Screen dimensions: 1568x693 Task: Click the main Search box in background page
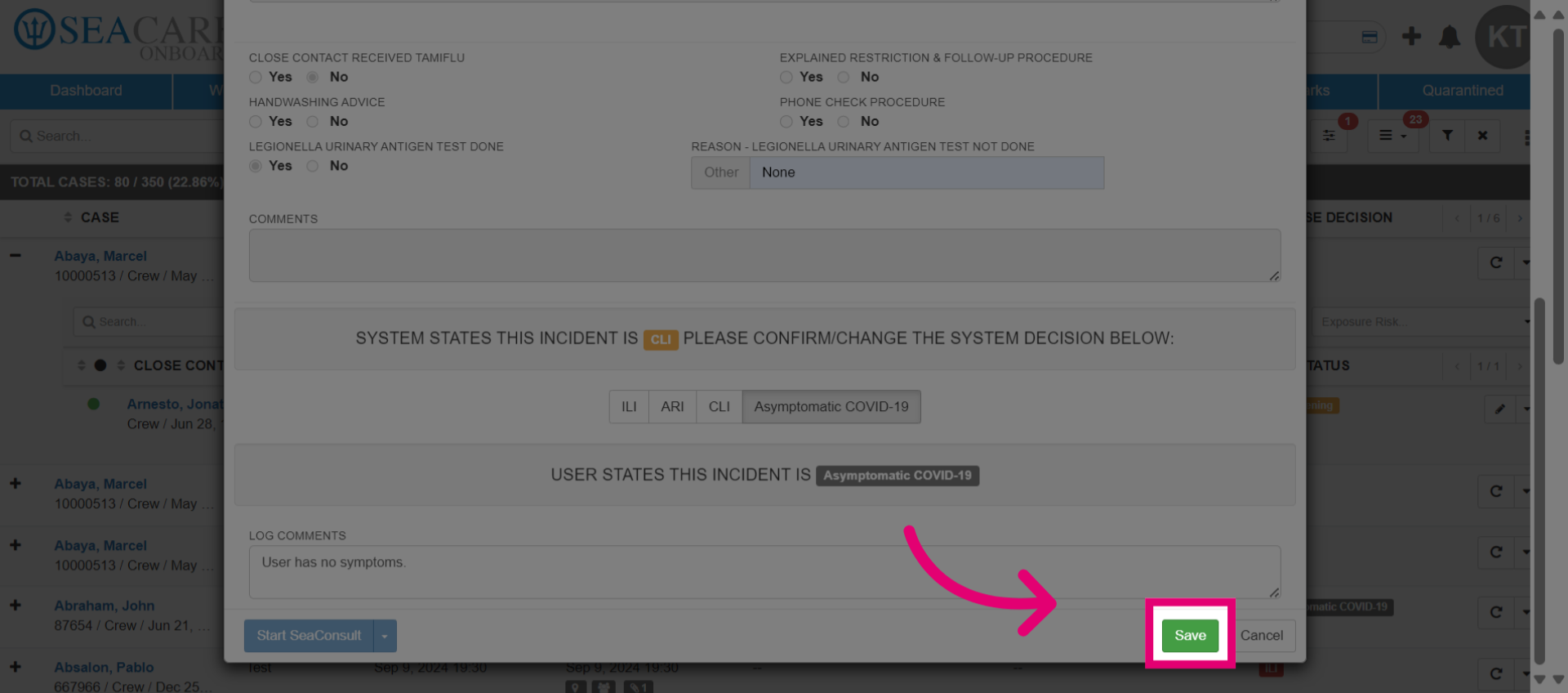[118, 136]
